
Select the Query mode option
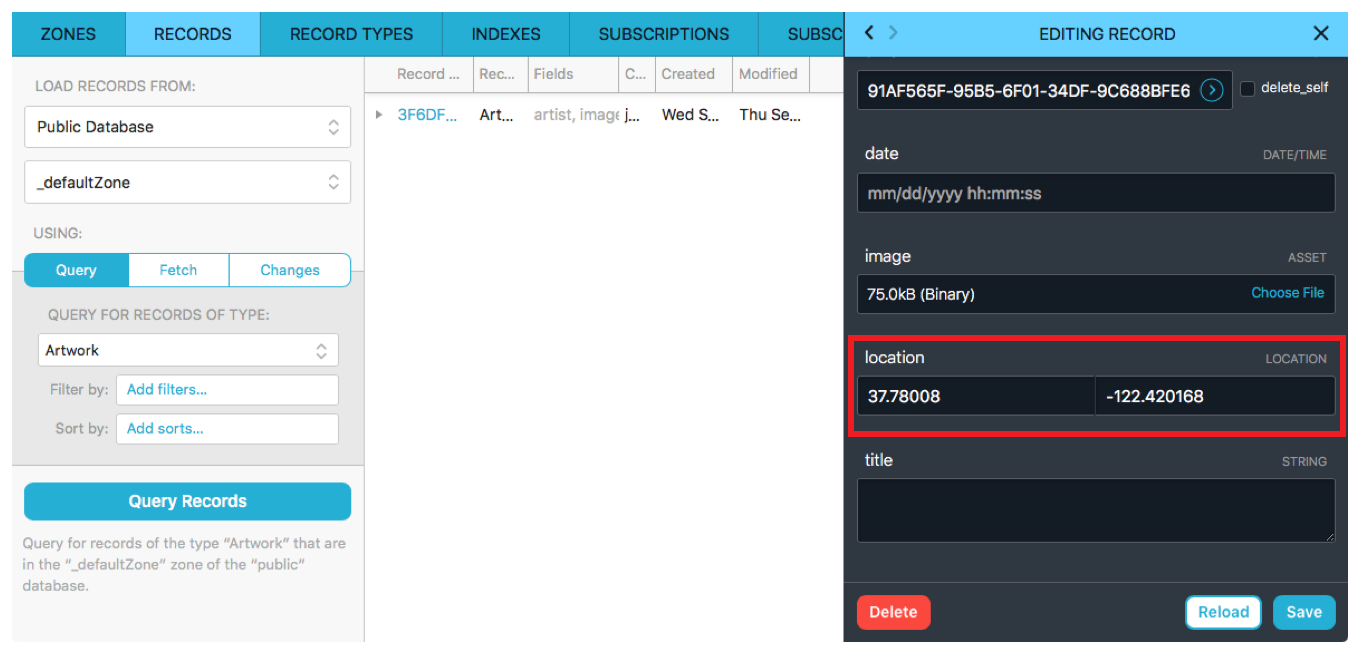76,270
